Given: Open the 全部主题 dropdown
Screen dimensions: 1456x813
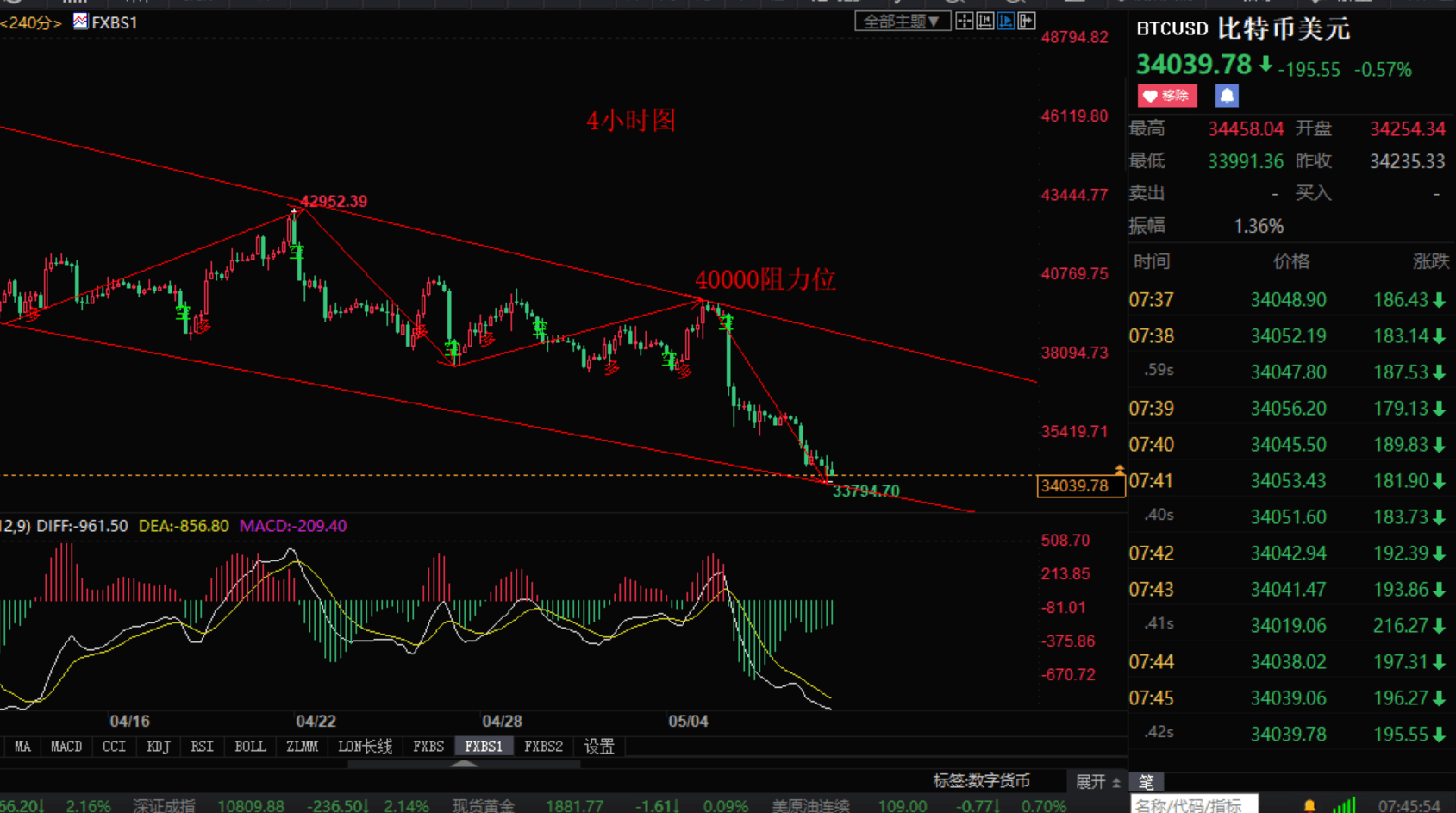Looking at the screenshot, I should 902,22.
